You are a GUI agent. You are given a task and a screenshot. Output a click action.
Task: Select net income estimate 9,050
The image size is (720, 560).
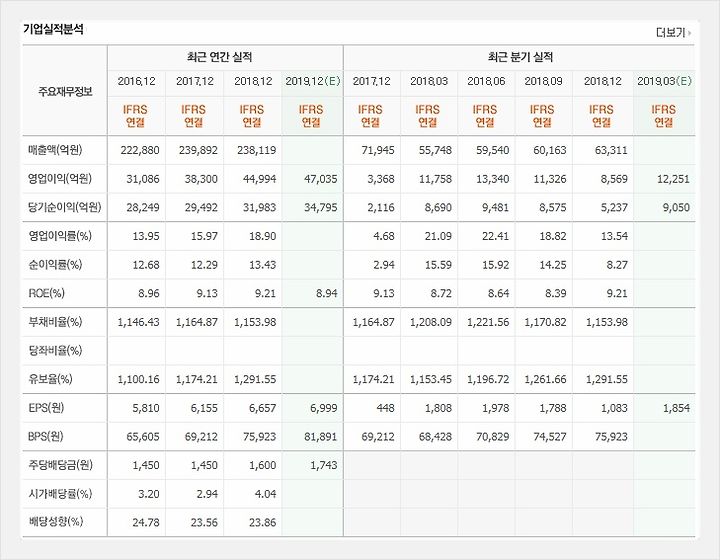(676, 207)
